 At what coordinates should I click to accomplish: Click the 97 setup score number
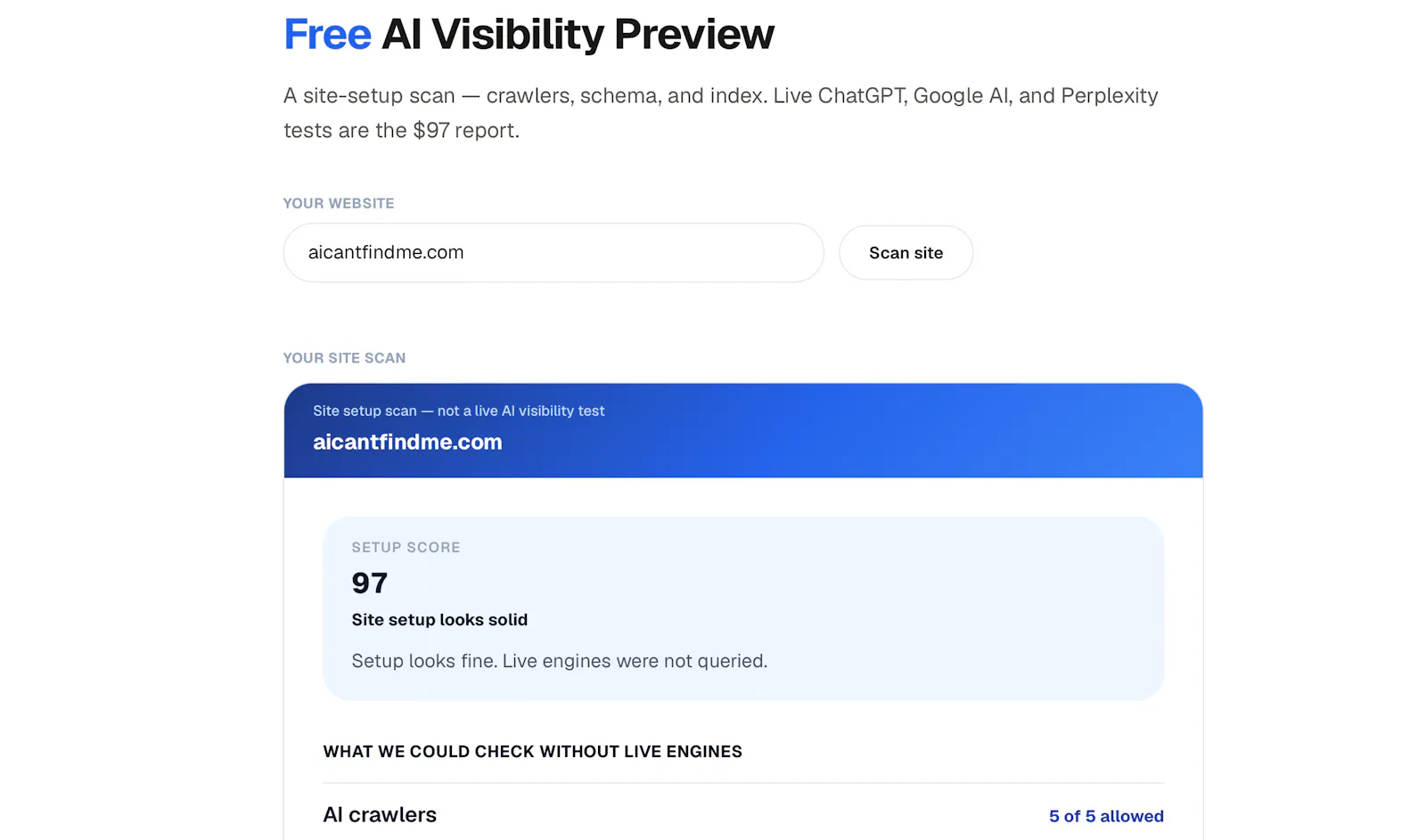point(370,583)
